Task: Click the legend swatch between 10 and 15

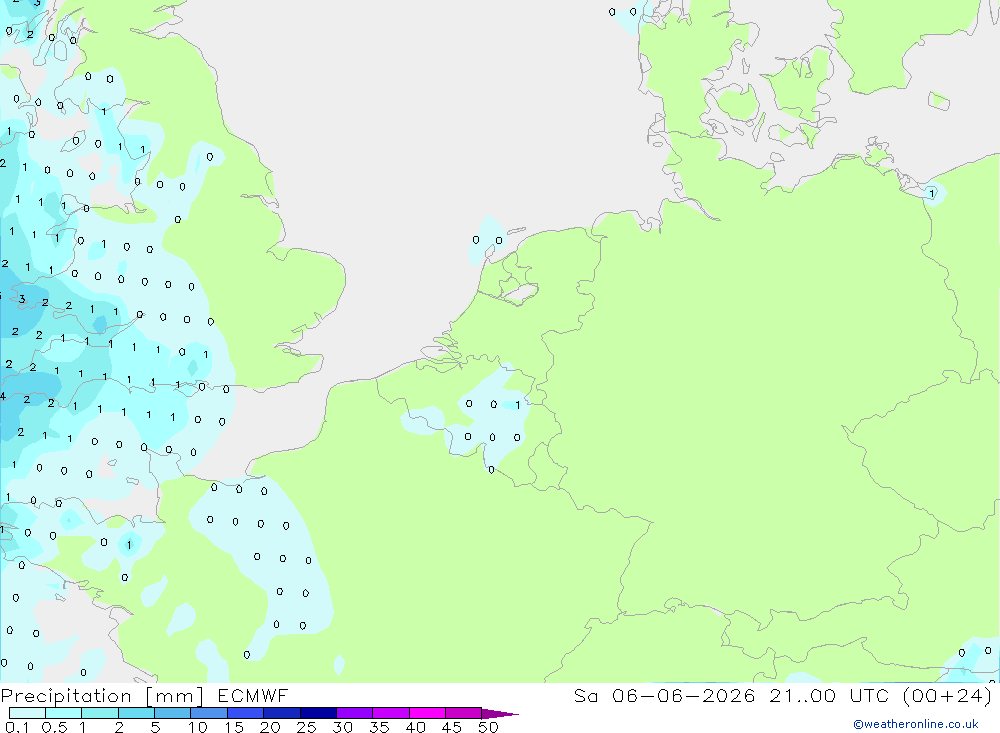Action: pos(209,713)
